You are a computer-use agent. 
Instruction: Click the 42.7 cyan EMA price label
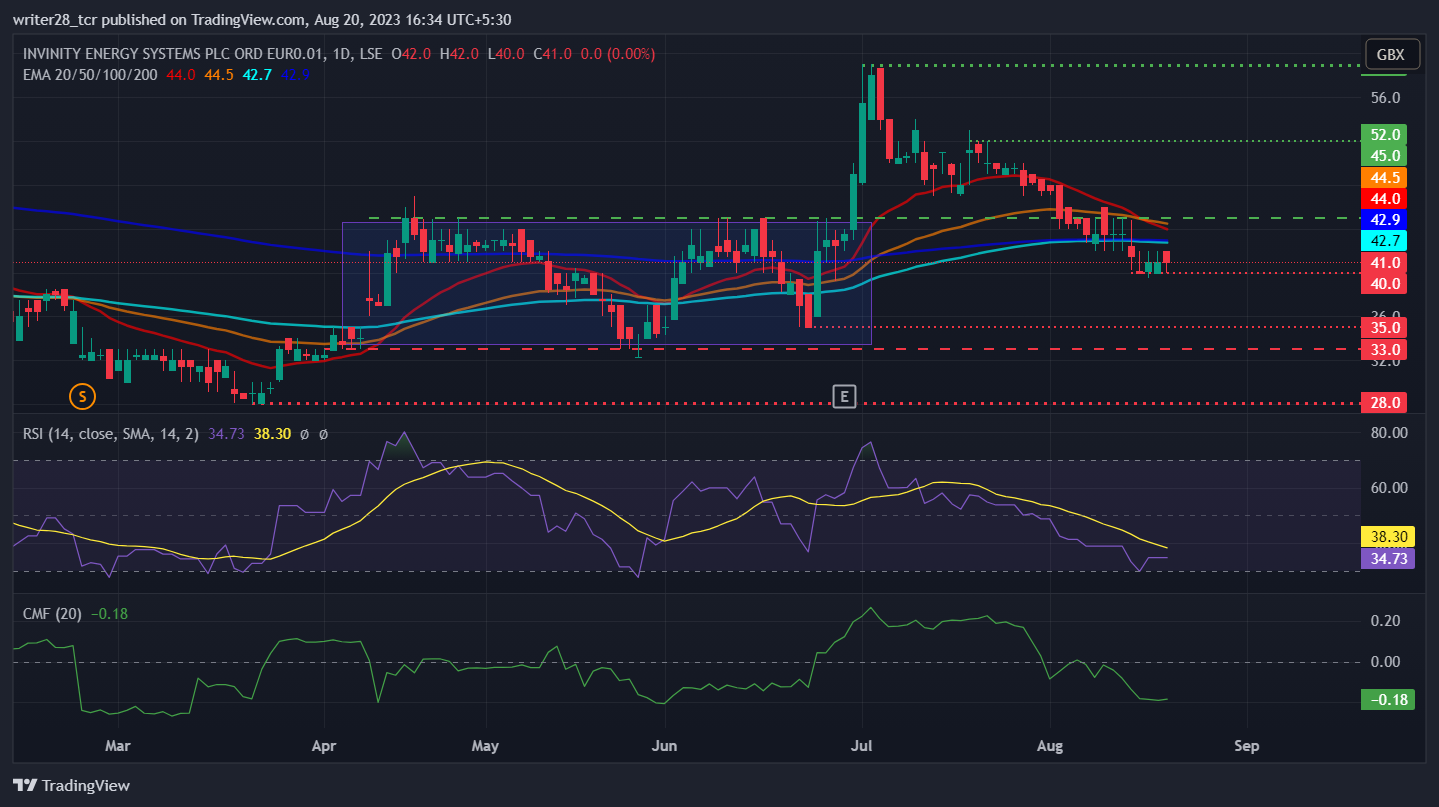pyautogui.click(x=1385, y=240)
